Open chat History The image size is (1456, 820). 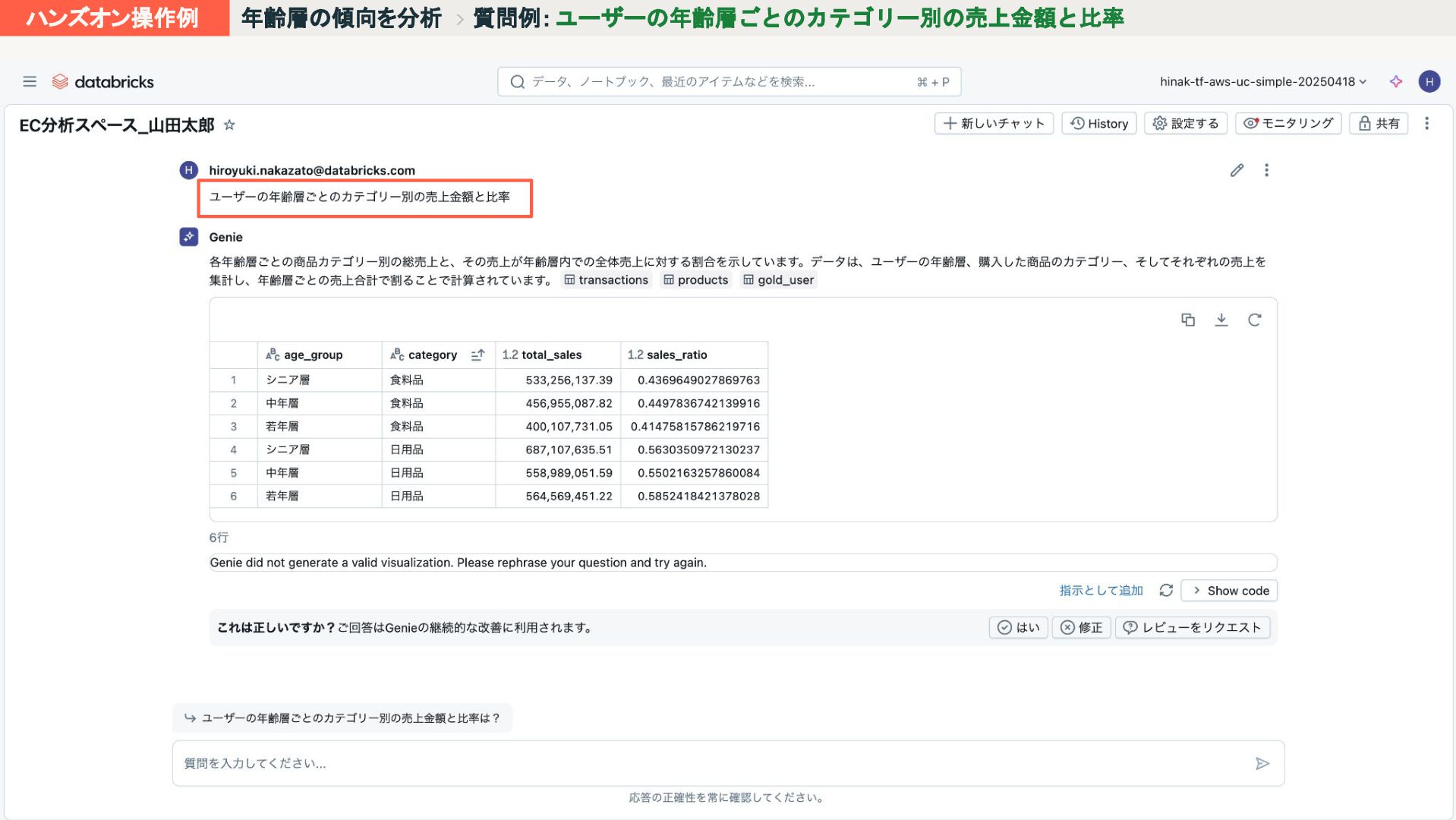pyautogui.click(x=1098, y=123)
